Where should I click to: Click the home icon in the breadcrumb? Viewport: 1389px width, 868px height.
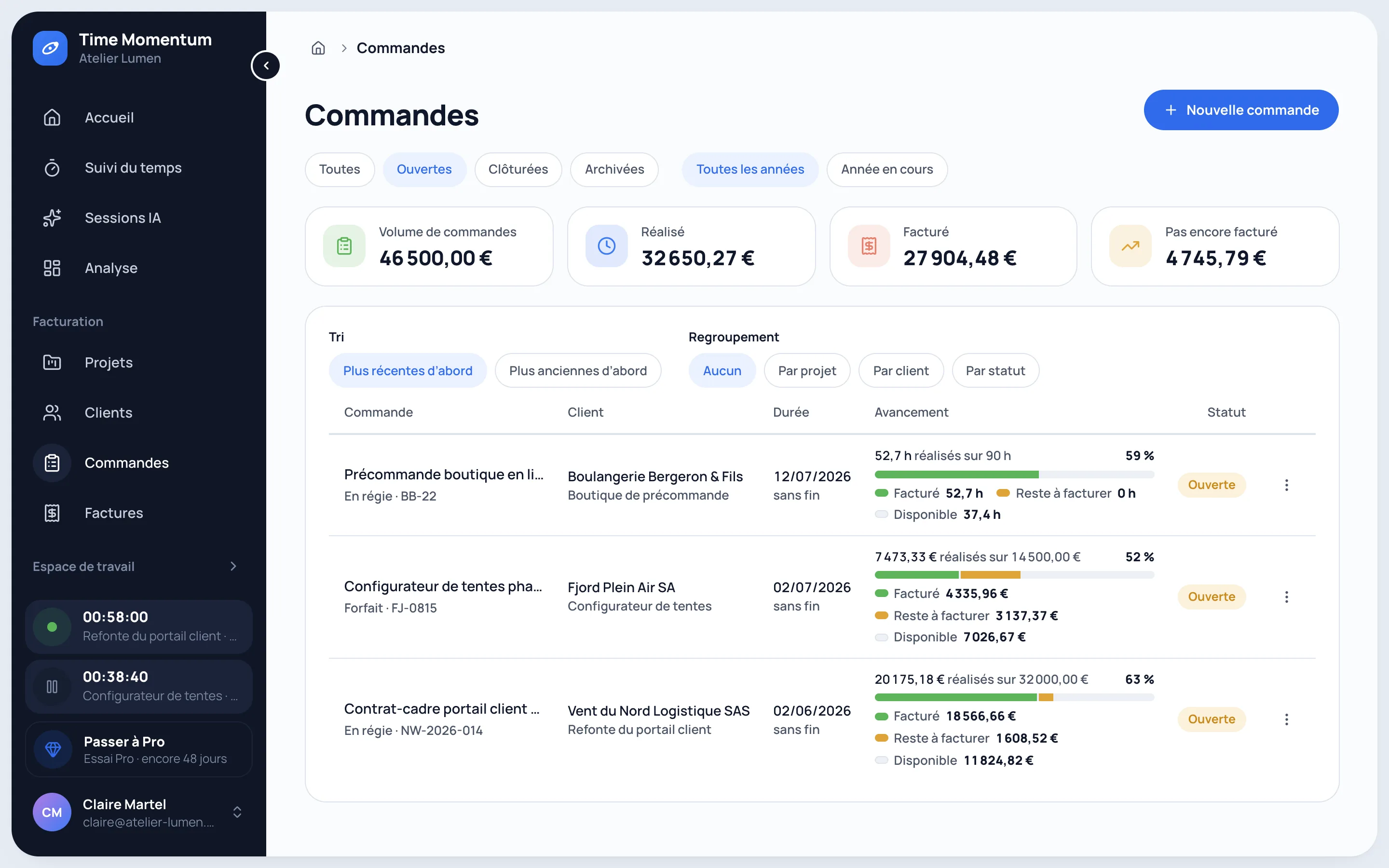pyautogui.click(x=318, y=48)
